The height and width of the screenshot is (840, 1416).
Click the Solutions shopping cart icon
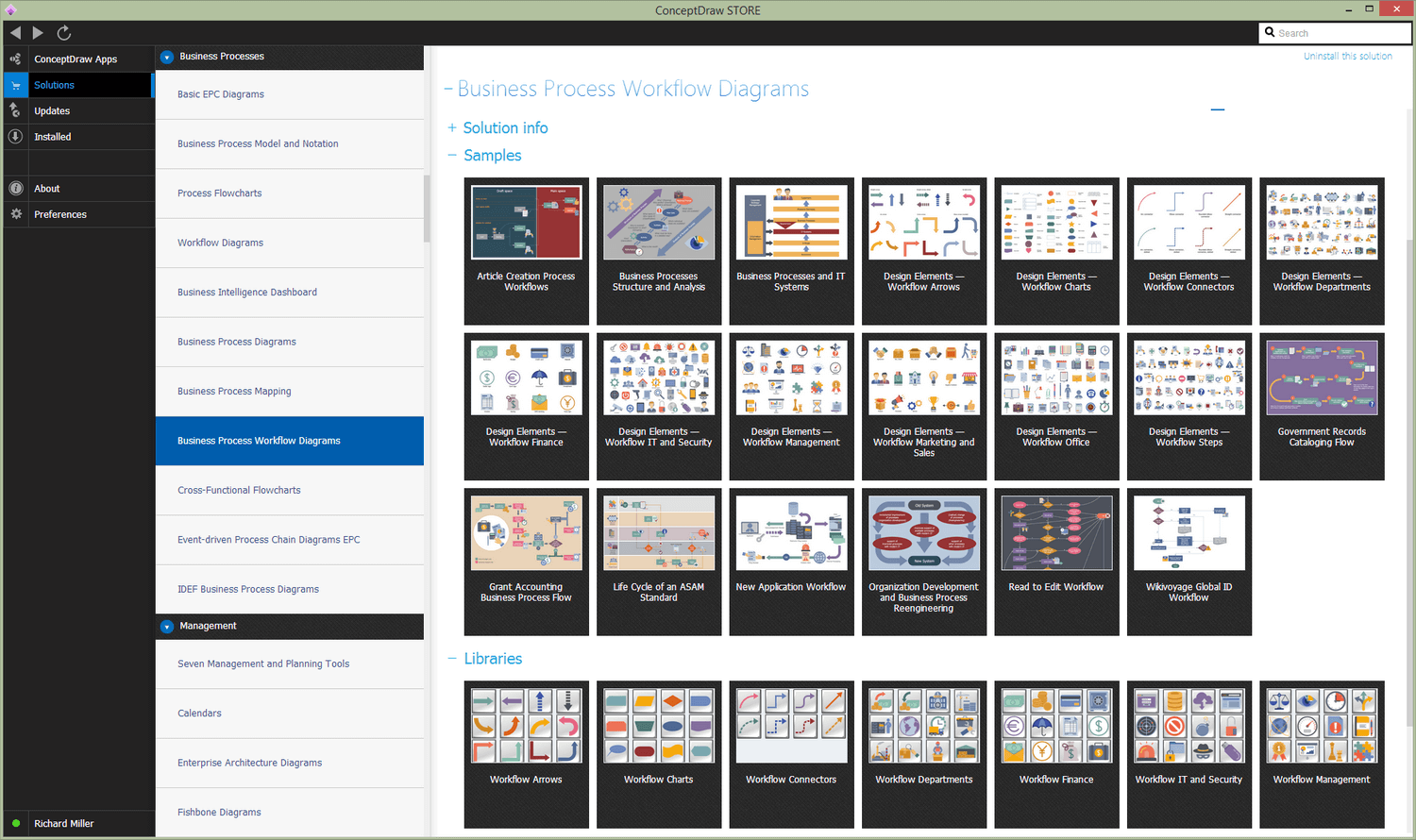tap(16, 85)
